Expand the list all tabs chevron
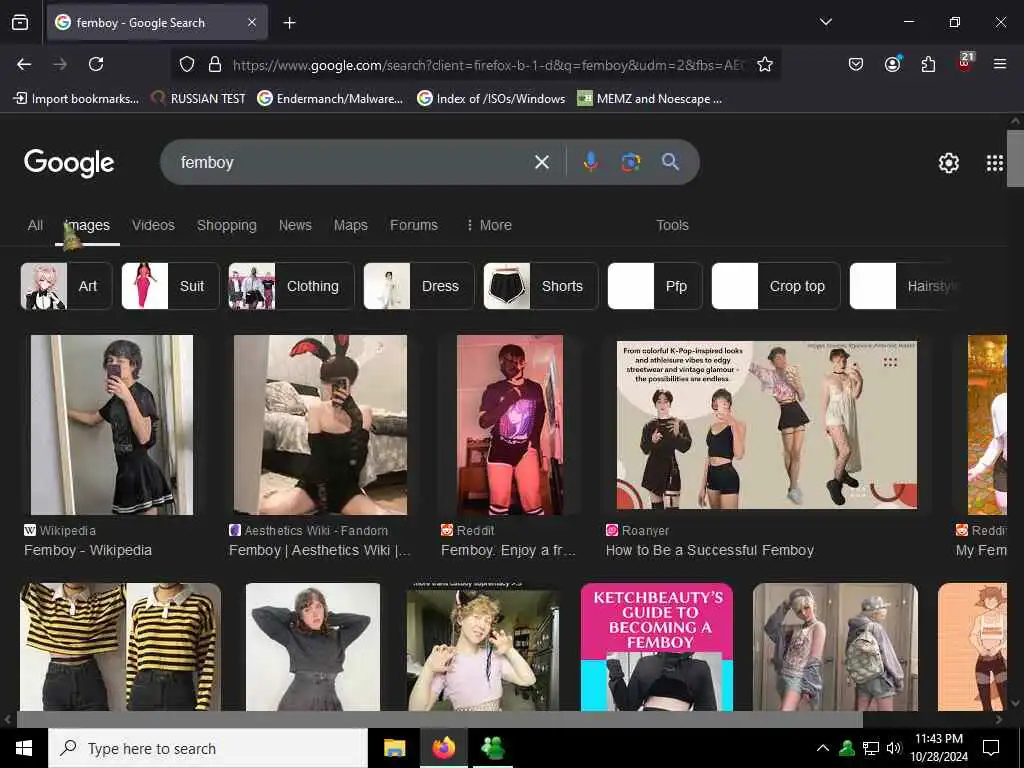The height and width of the screenshot is (768, 1024). coord(825,22)
